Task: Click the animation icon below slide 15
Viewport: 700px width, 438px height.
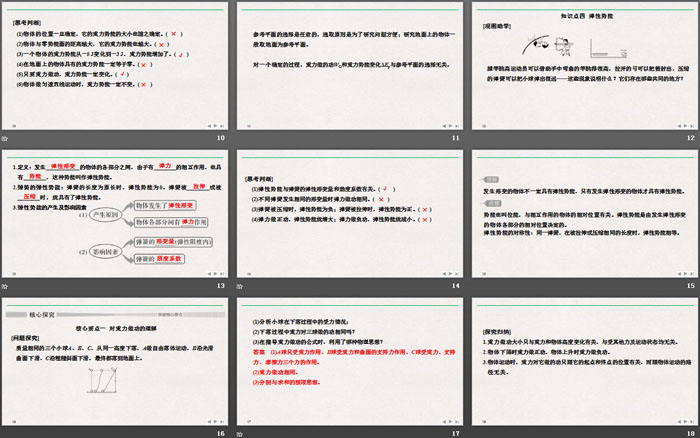Action: (x=473, y=285)
